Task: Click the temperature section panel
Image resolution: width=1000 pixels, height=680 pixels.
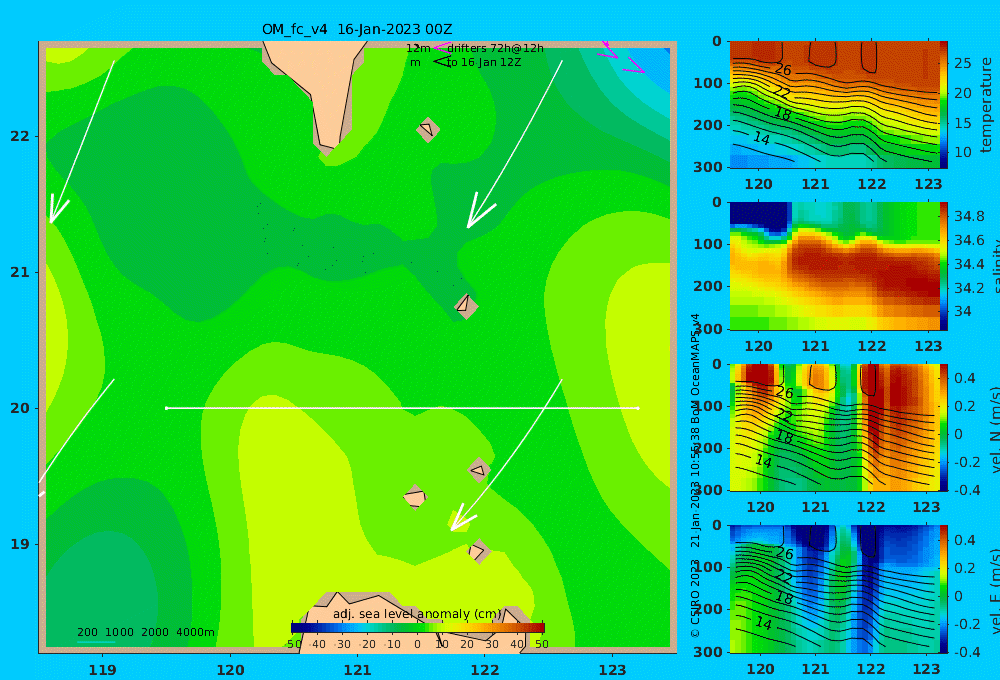Action: 835,105
